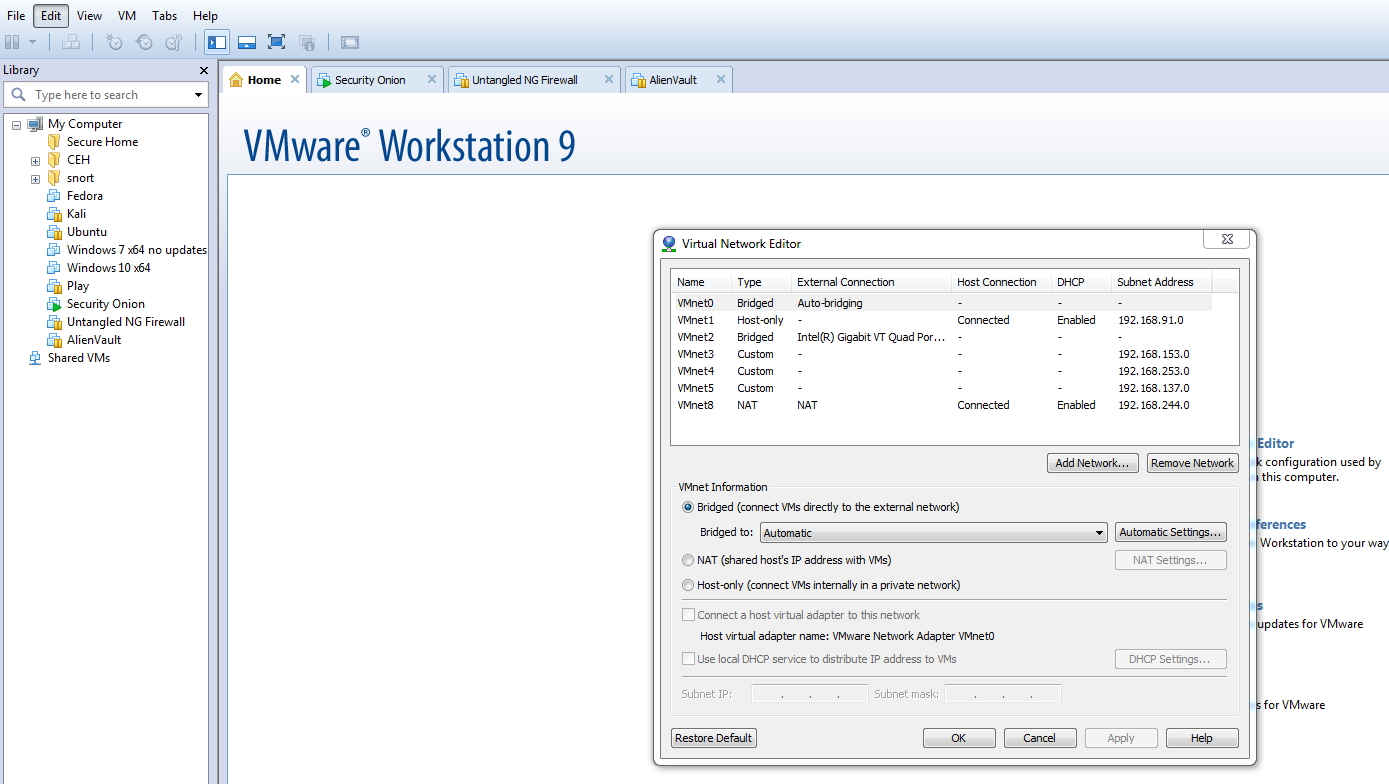1389x784 pixels.
Task: Open the library search dropdown arrow
Action: 198,95
